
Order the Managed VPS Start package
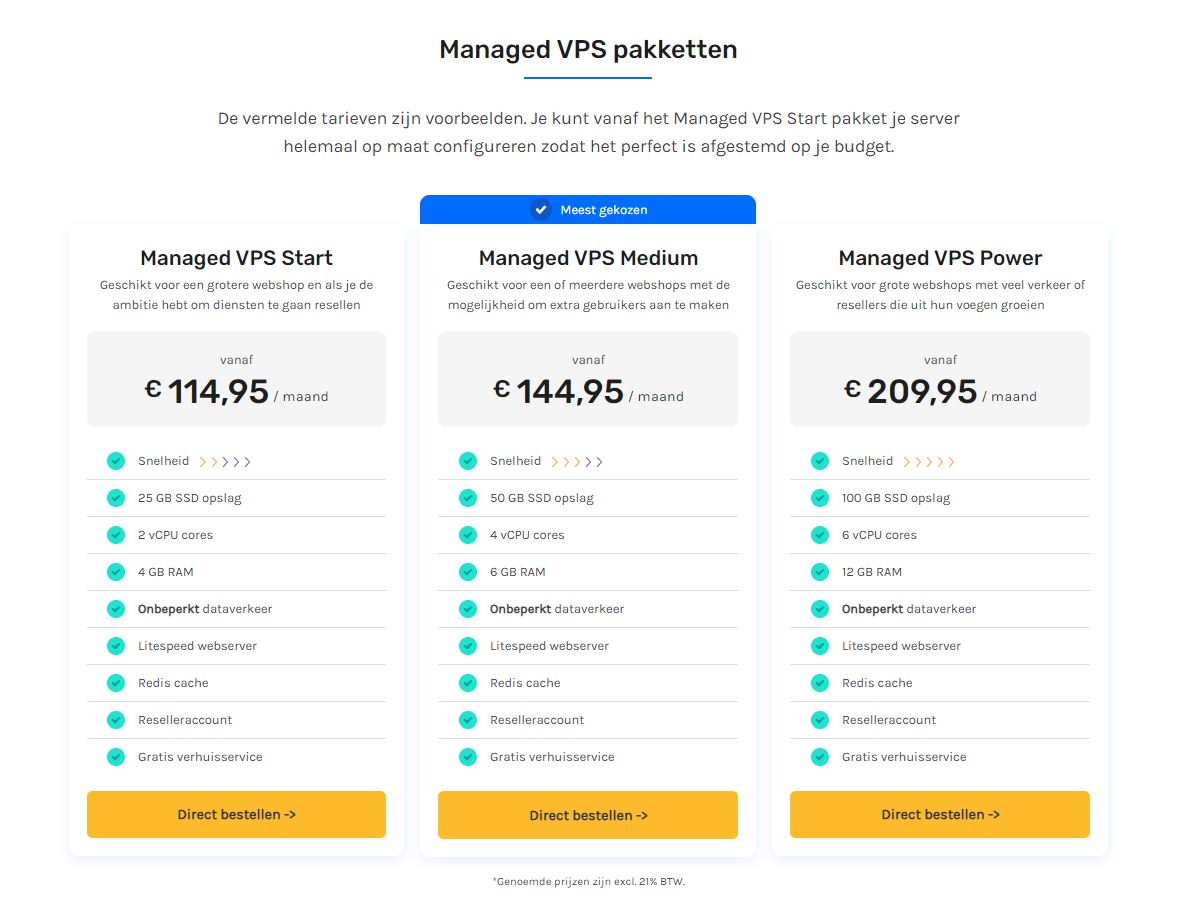point(236,814)
